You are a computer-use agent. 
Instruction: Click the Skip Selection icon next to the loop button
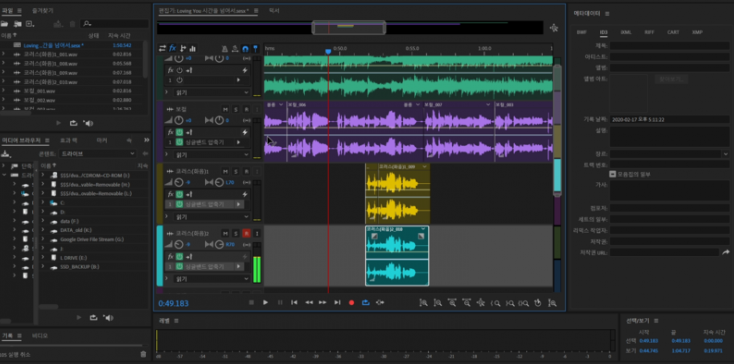point(380,302)
